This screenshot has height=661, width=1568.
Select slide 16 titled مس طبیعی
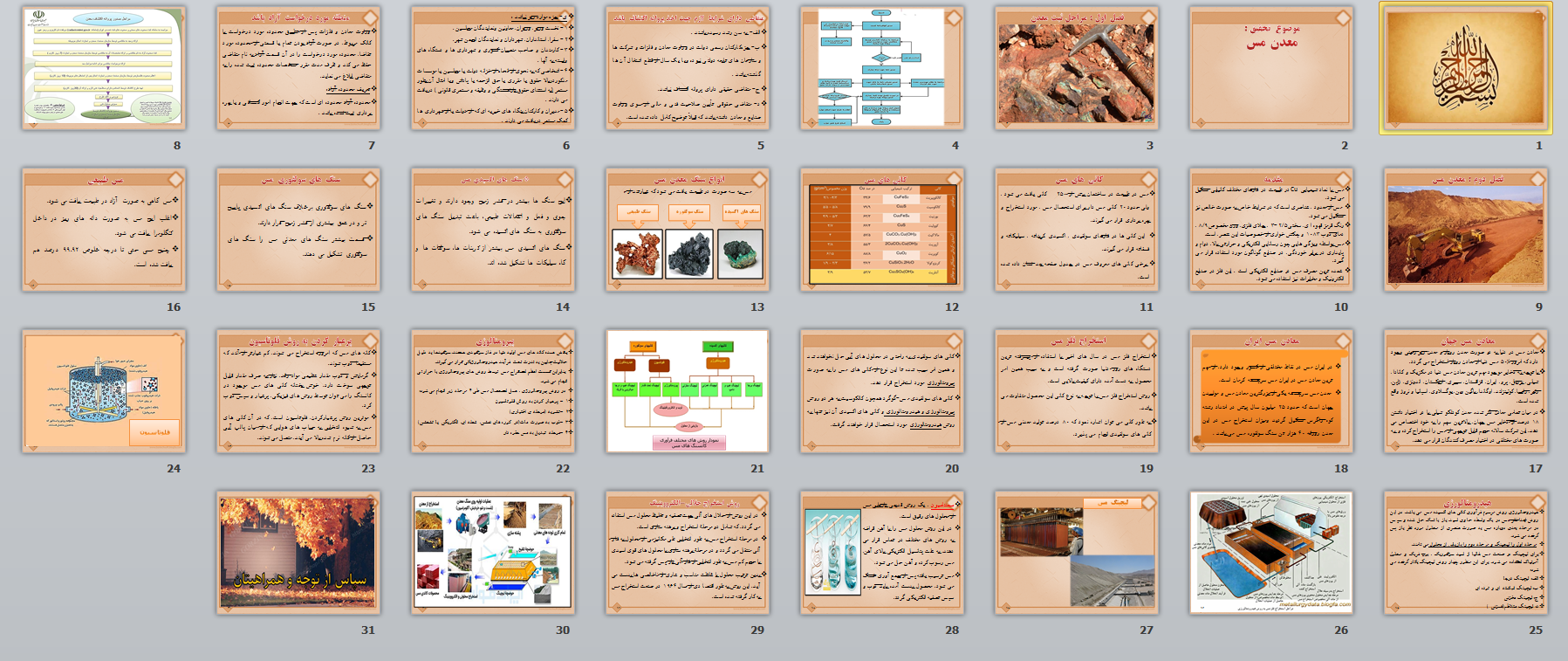coord(104,230)
